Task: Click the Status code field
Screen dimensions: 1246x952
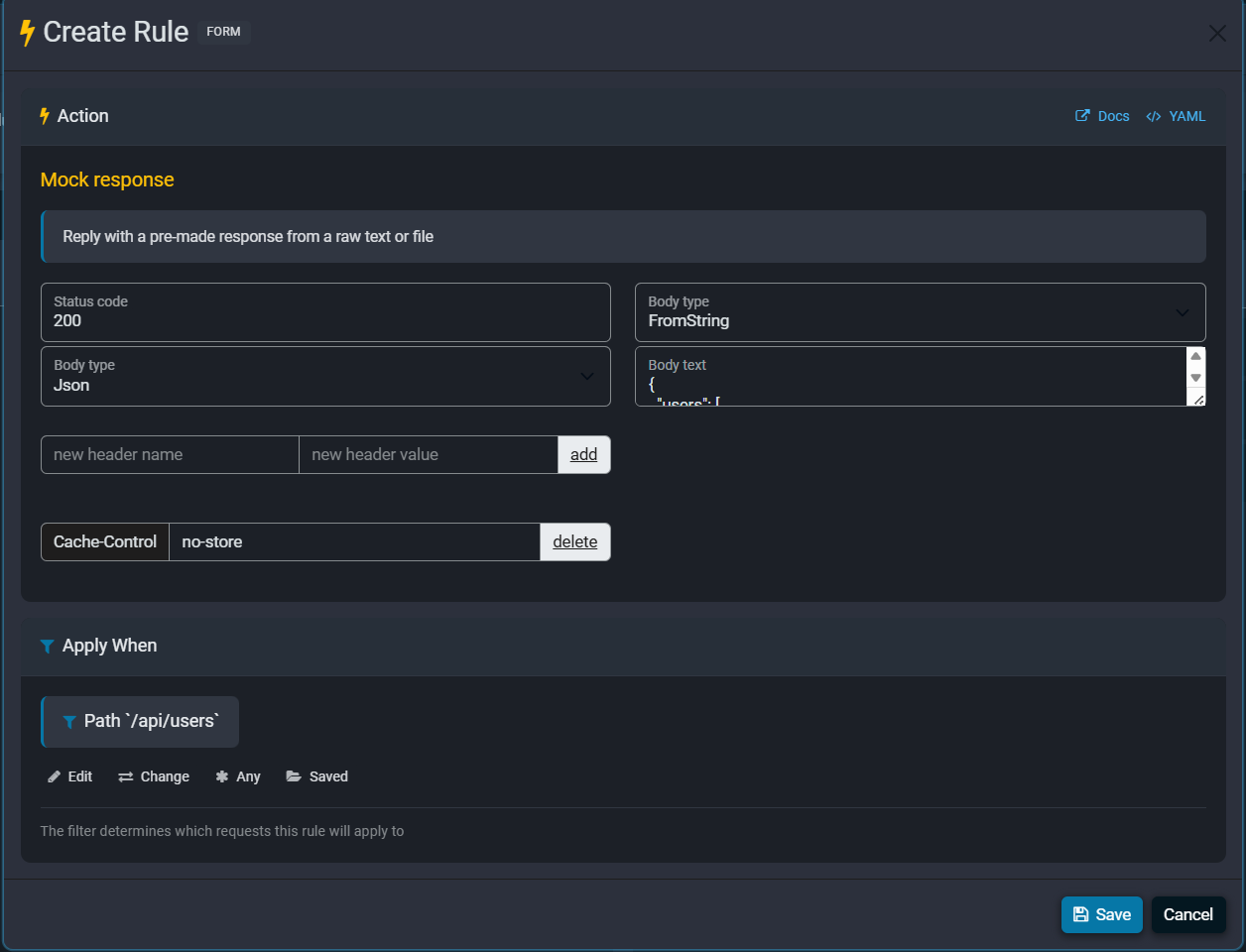Action: click(x=325, y=312)
